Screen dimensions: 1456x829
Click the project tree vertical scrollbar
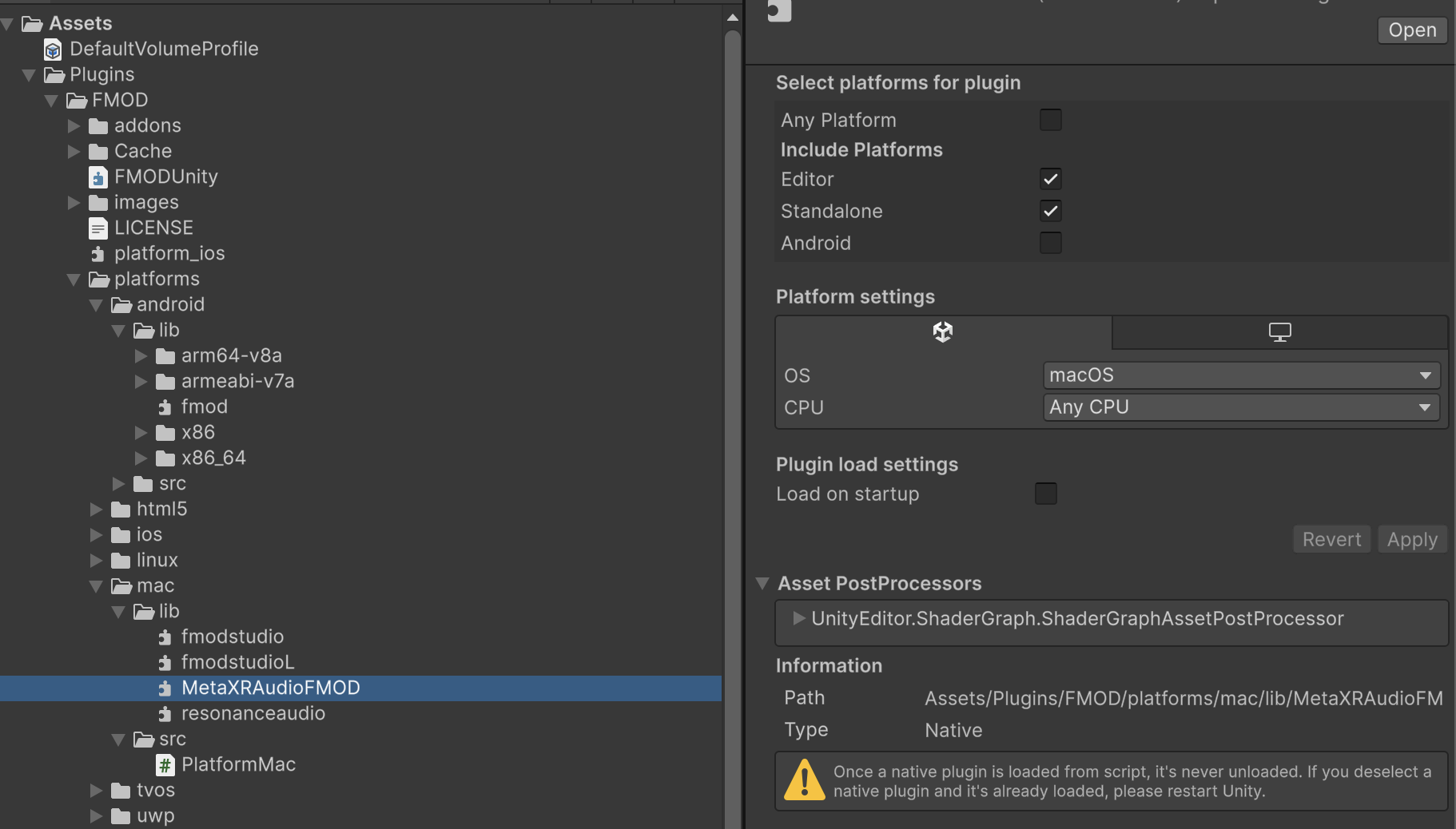click(732, 399)
